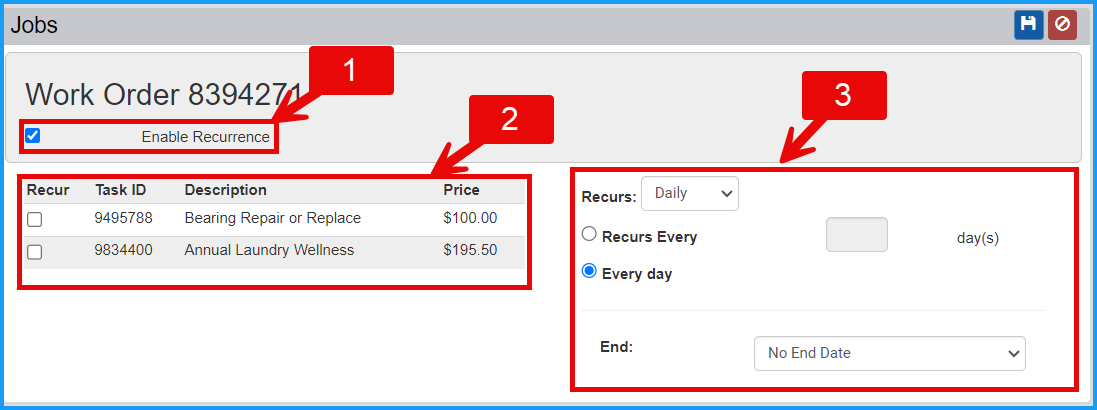Click the Recur column header
Image resolution: width=1097 pixels, height=410 pixels.
click(x=48, y=190)
